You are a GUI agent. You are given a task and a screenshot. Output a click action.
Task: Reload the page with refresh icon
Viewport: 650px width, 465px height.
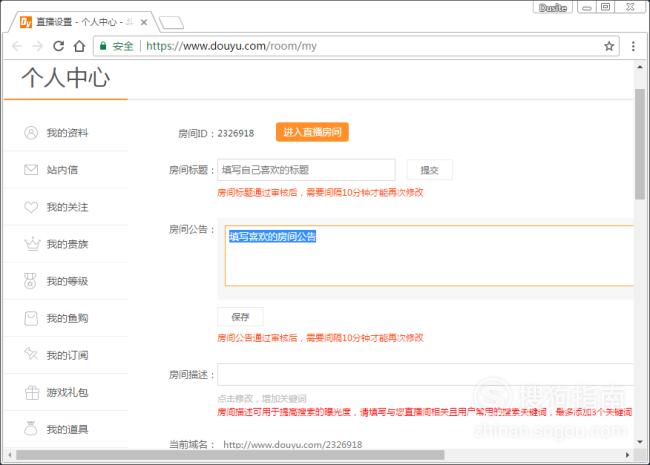point(58,46)
